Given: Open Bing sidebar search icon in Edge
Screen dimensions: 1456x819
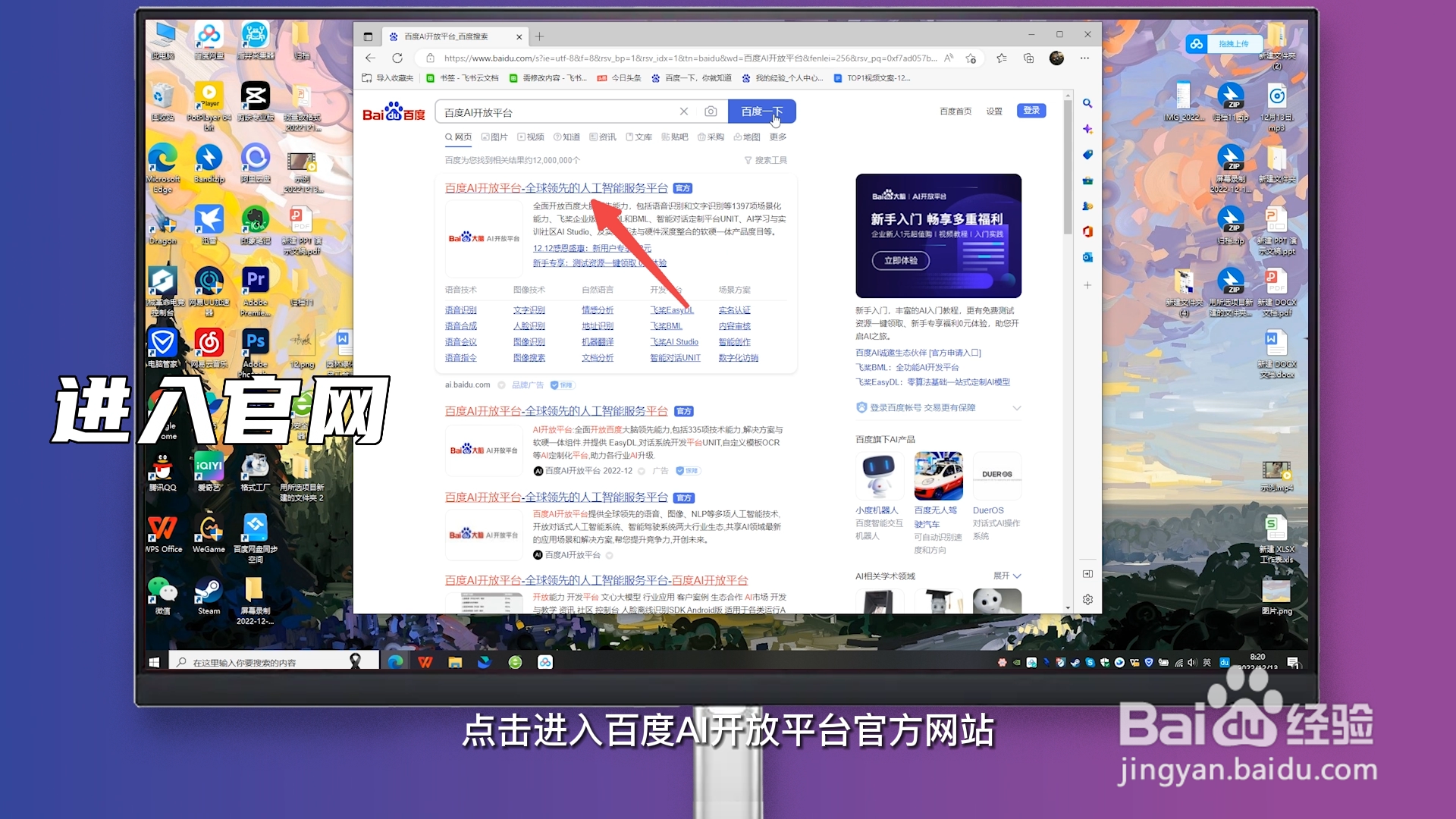Looking at the screenshot, I should [1087, 104].
